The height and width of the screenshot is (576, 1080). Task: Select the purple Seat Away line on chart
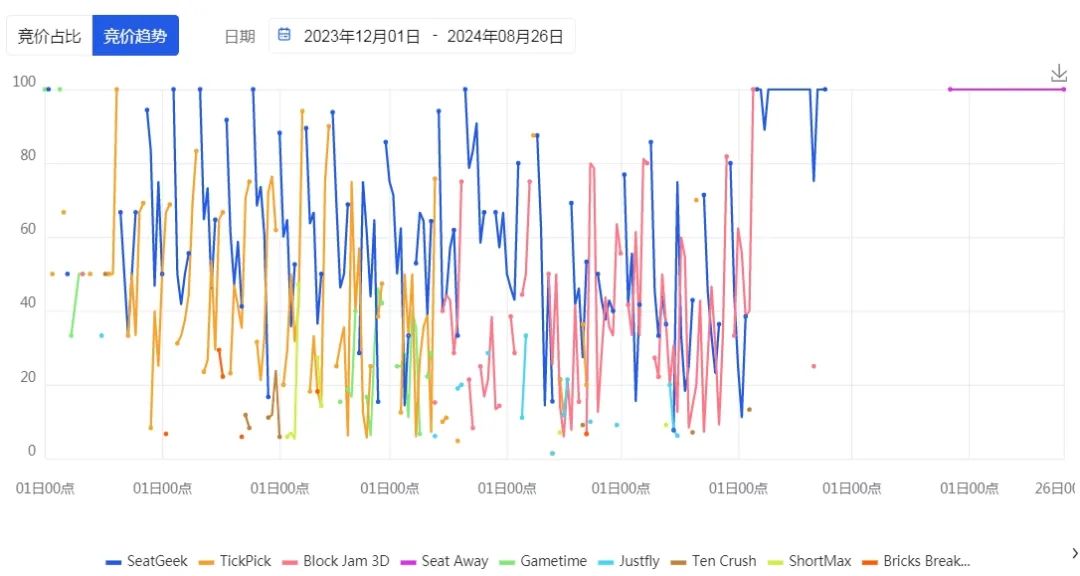pos(1007,89)
